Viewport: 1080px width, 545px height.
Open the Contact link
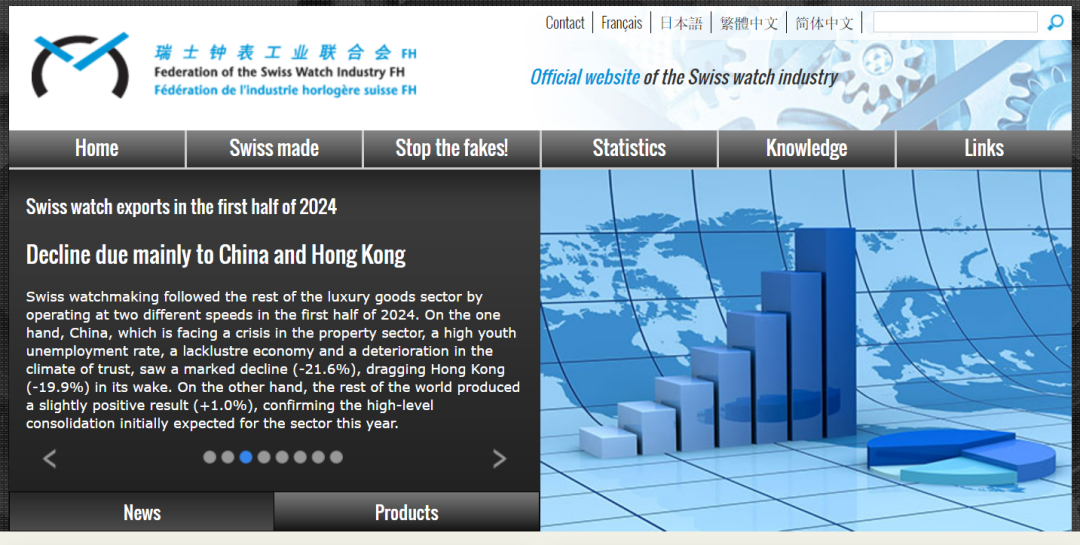565,23
